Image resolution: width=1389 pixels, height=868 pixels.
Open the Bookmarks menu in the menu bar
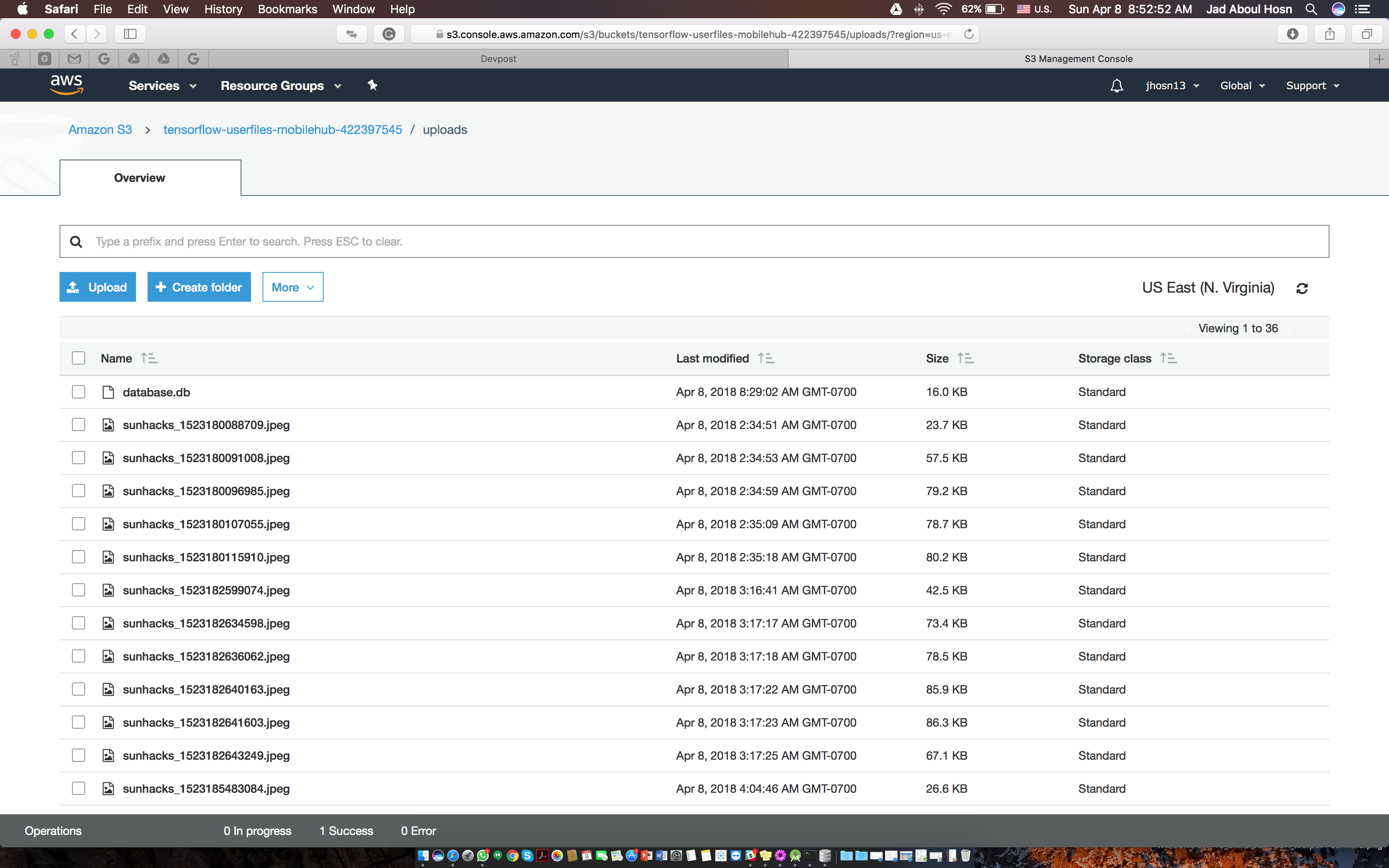287,9
